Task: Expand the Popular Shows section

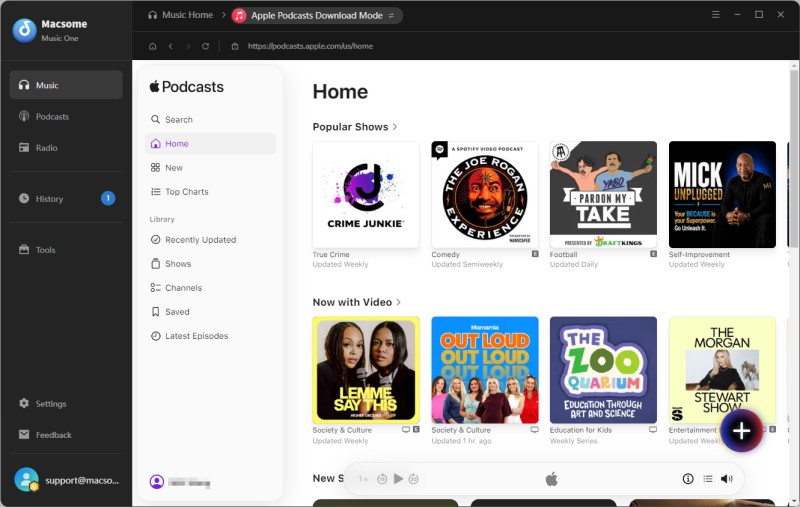Action: [355, 126]
